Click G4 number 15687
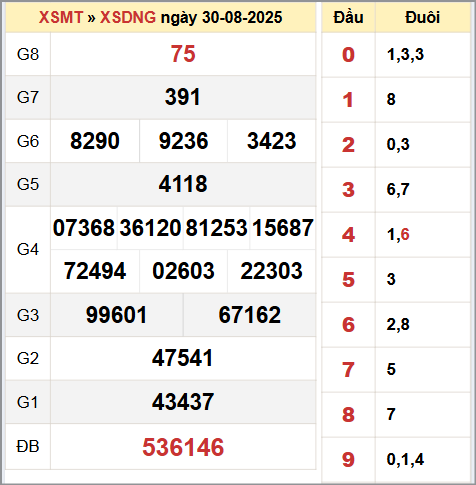 [x=283, y=228]
